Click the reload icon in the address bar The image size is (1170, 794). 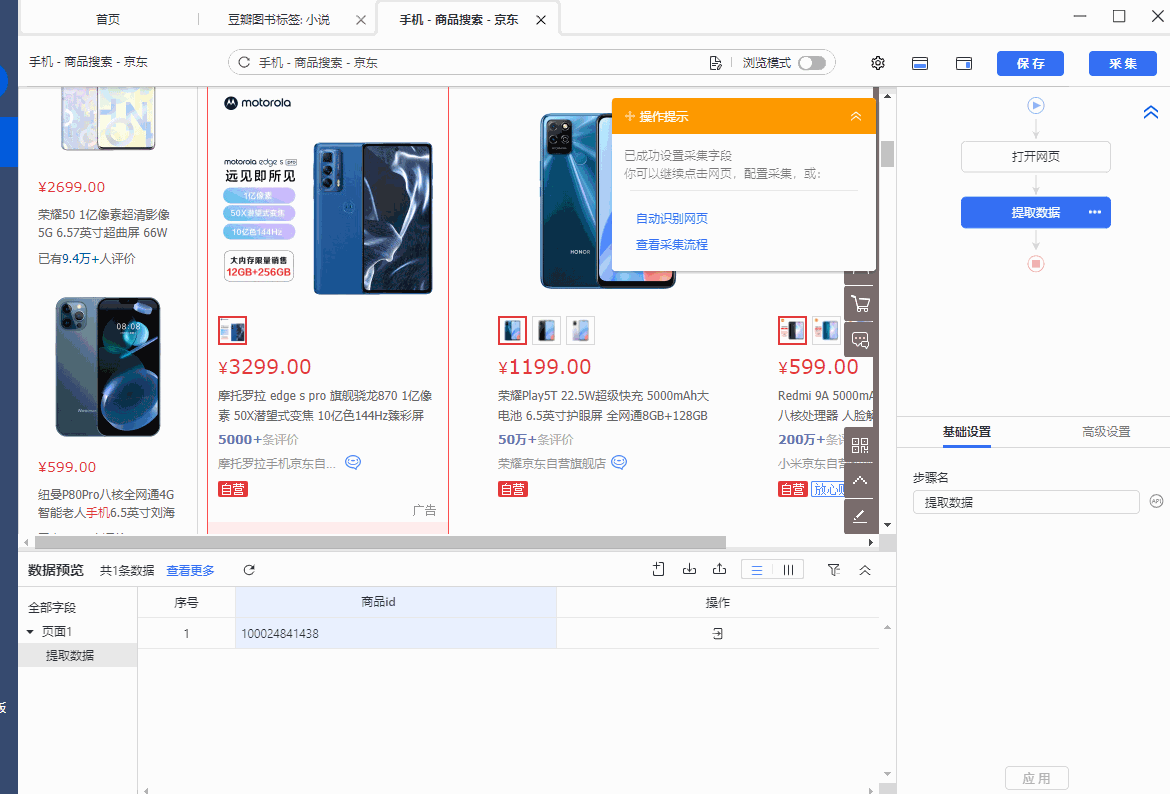coord(244,63)
